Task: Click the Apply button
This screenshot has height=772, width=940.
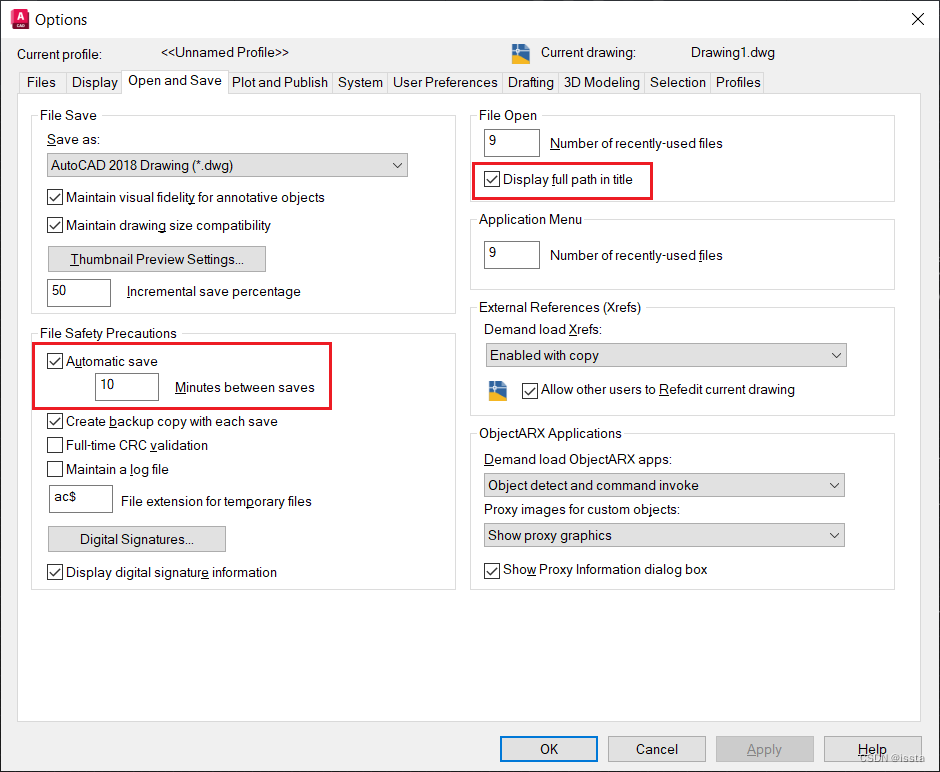Action: coord(764,749)
